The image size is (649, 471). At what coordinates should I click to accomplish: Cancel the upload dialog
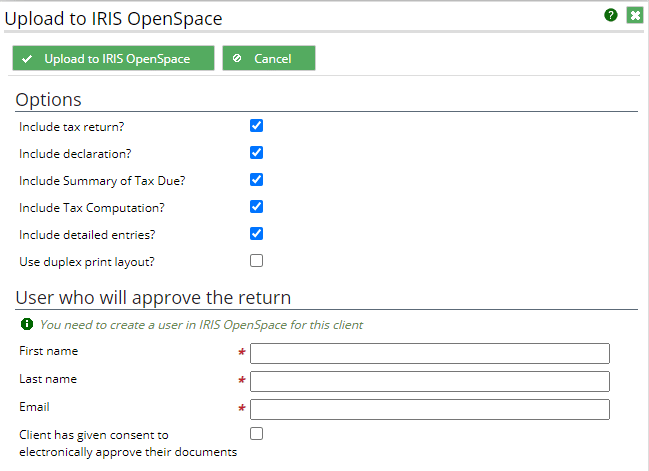point(269,58)
